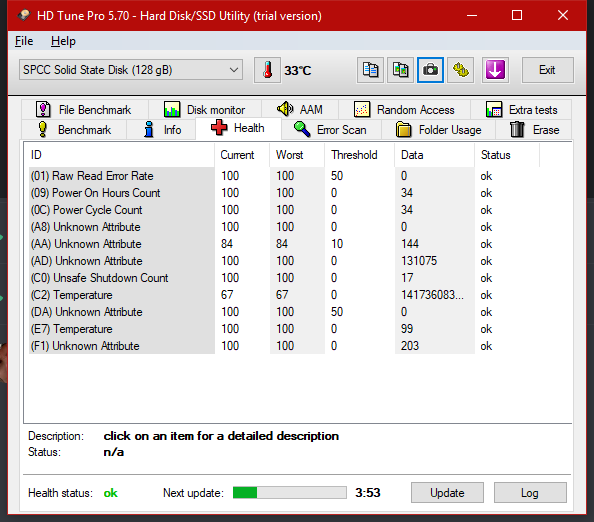
Task: Select the Erase tab
Action: [x=534, y=130]
